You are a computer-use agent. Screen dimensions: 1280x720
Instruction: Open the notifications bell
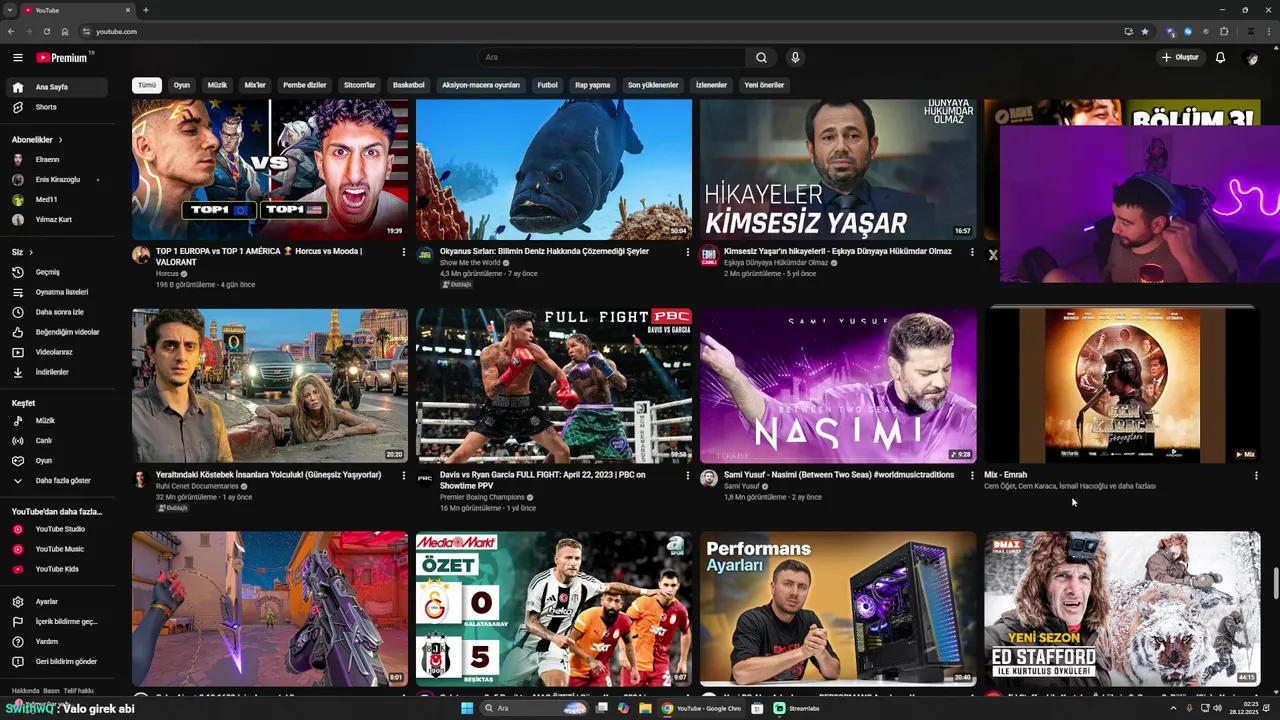(x=1220, y=58)
